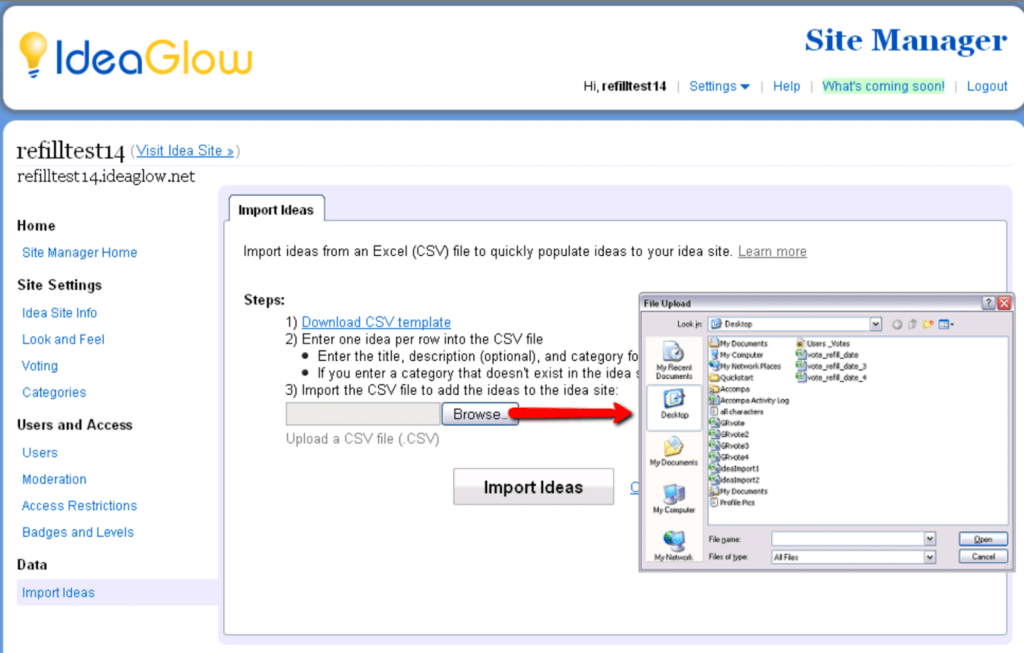Expand the Files of type dropdown

pos(929,557)
